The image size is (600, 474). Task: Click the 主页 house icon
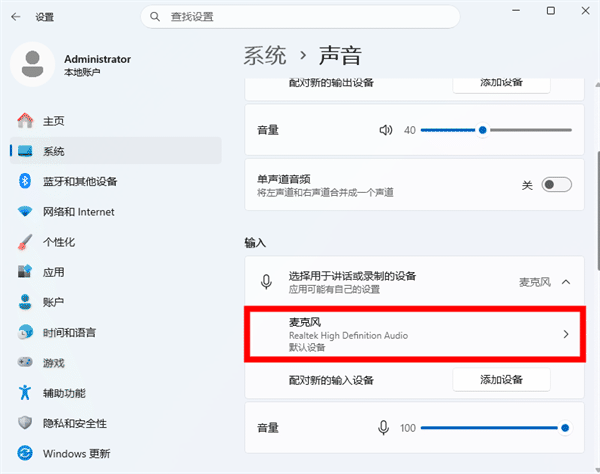[25, 121]
